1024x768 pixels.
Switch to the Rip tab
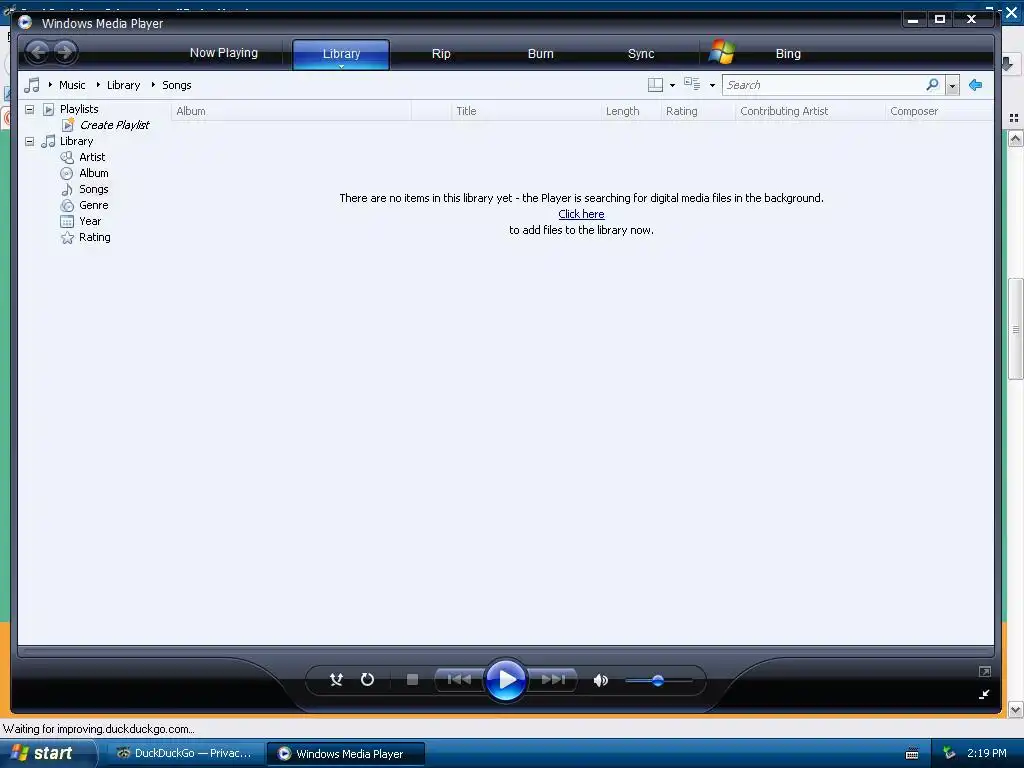[441, 54]
